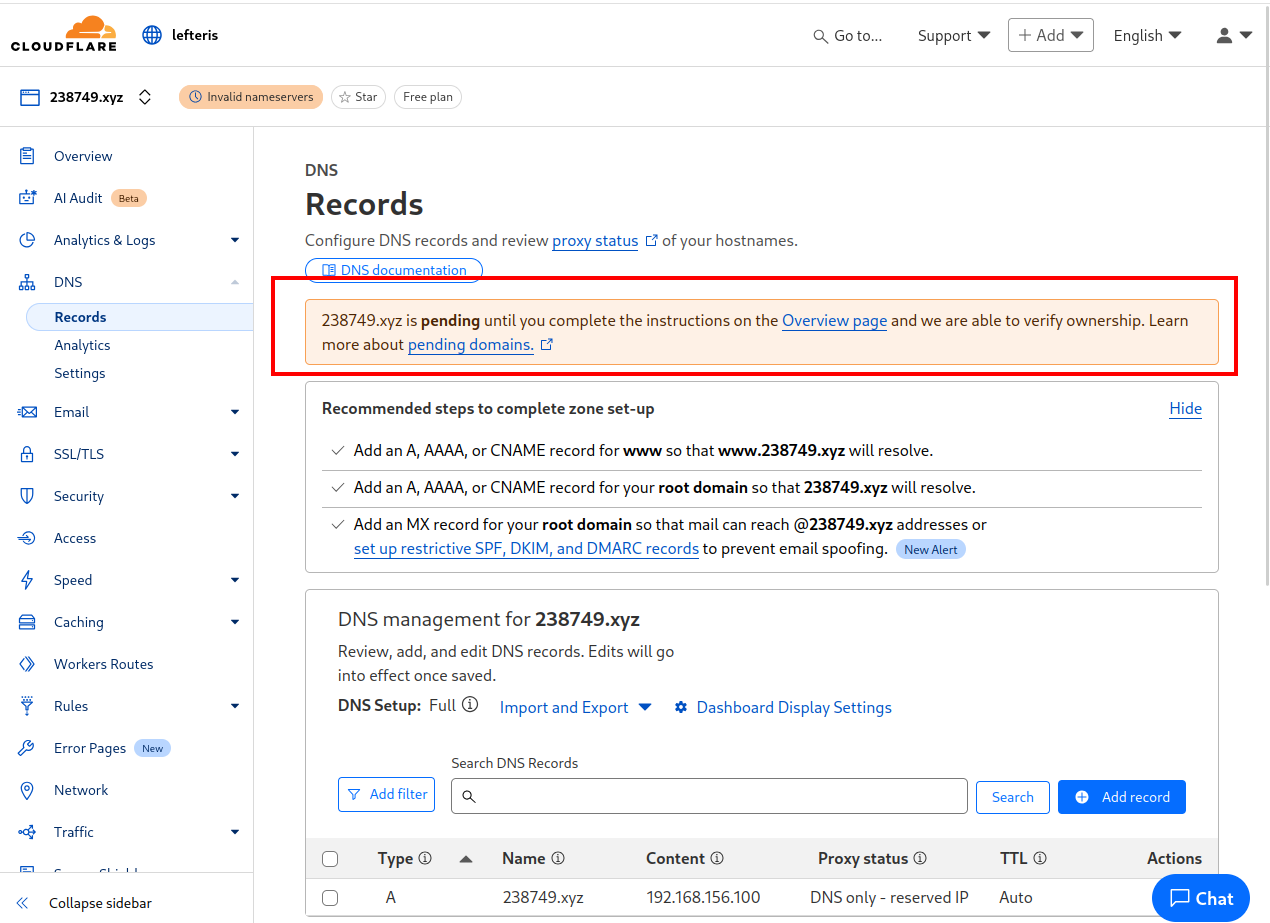Screen dimensions: 1270x923
Task: Expand the Rules sidebar section
Action: click(x=235, y=706)
